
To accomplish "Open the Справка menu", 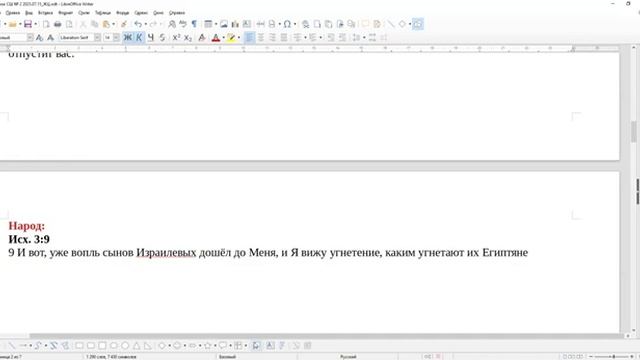I will pos(177,13).
